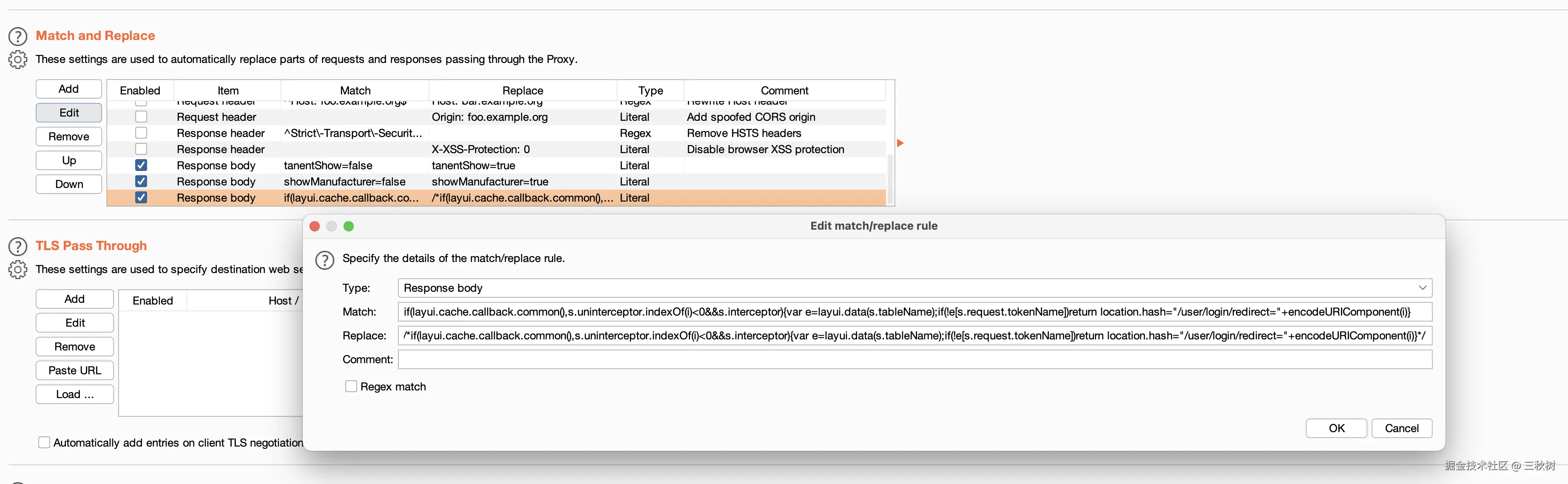Click the orange expand arrow beside the table
The width and height of the screenshot is (1568, 484).
coord(900,143)
